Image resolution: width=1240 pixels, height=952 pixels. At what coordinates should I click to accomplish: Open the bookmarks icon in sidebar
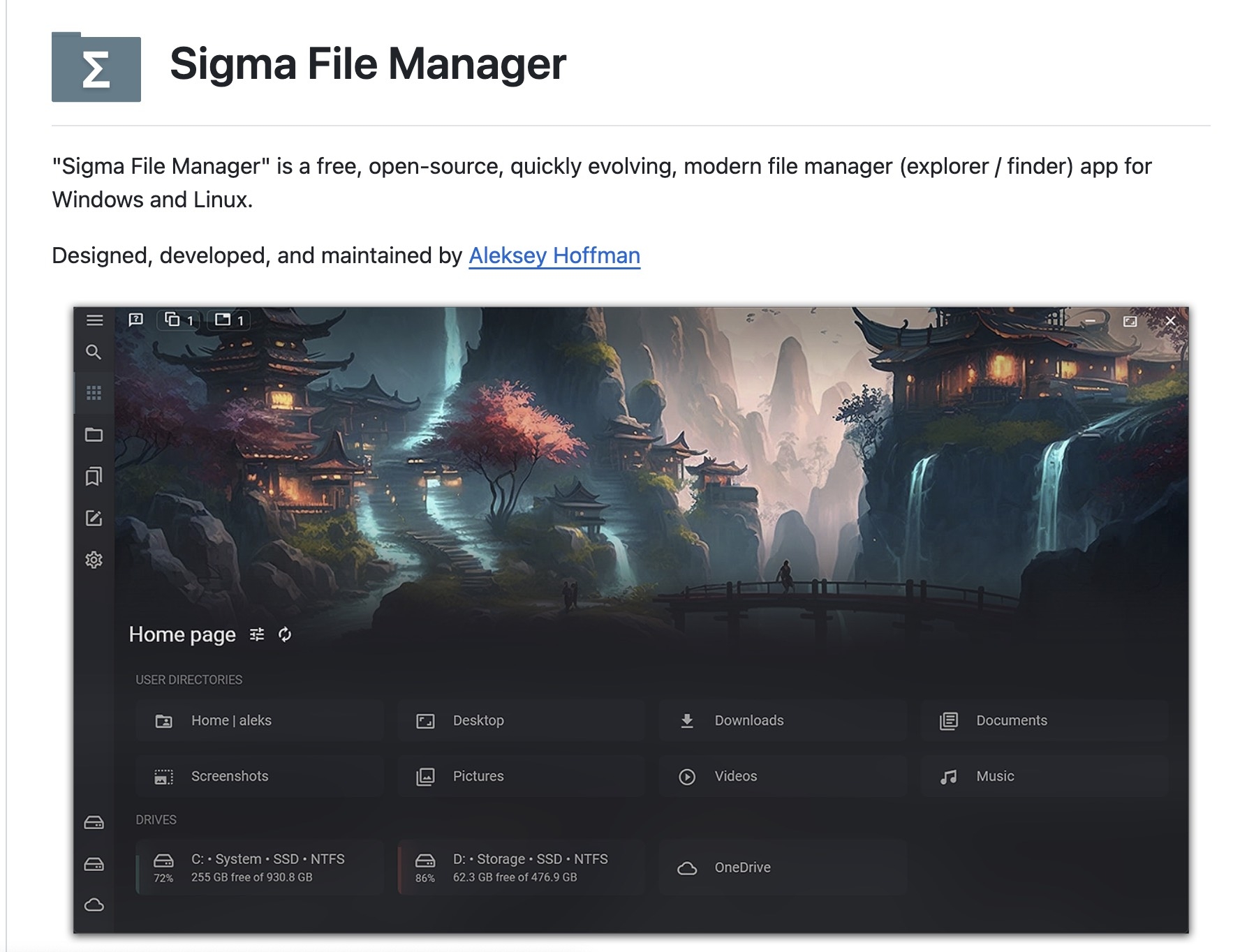[94, 477]
